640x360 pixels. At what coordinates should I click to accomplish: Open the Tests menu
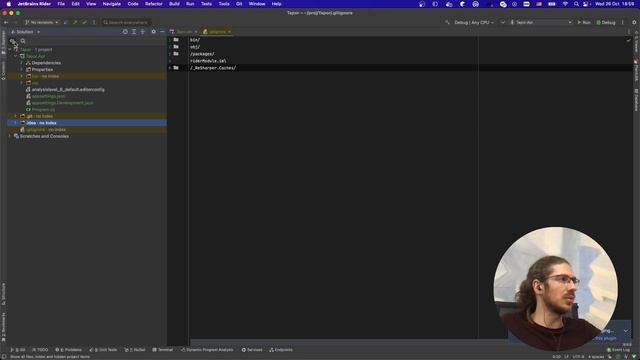pos(206,4)
